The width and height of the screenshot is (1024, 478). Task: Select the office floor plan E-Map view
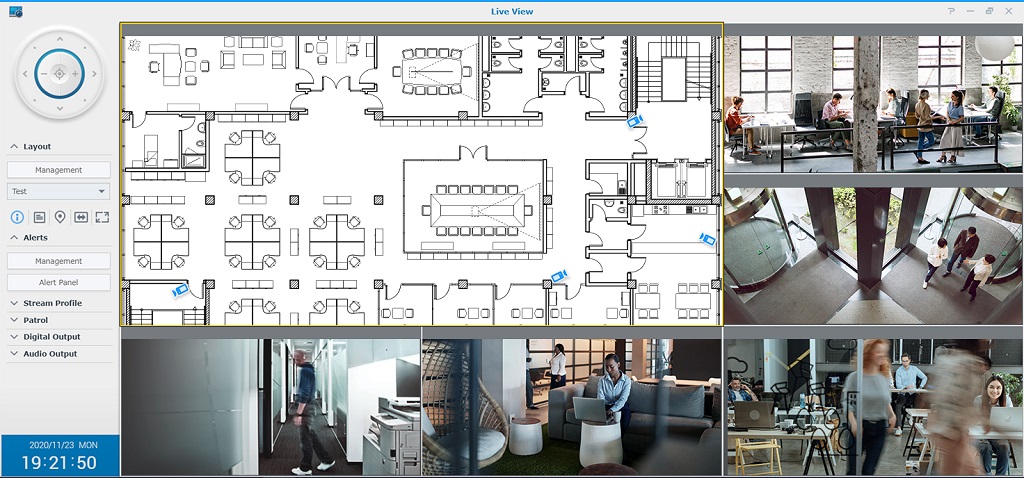tap(421, 174)
